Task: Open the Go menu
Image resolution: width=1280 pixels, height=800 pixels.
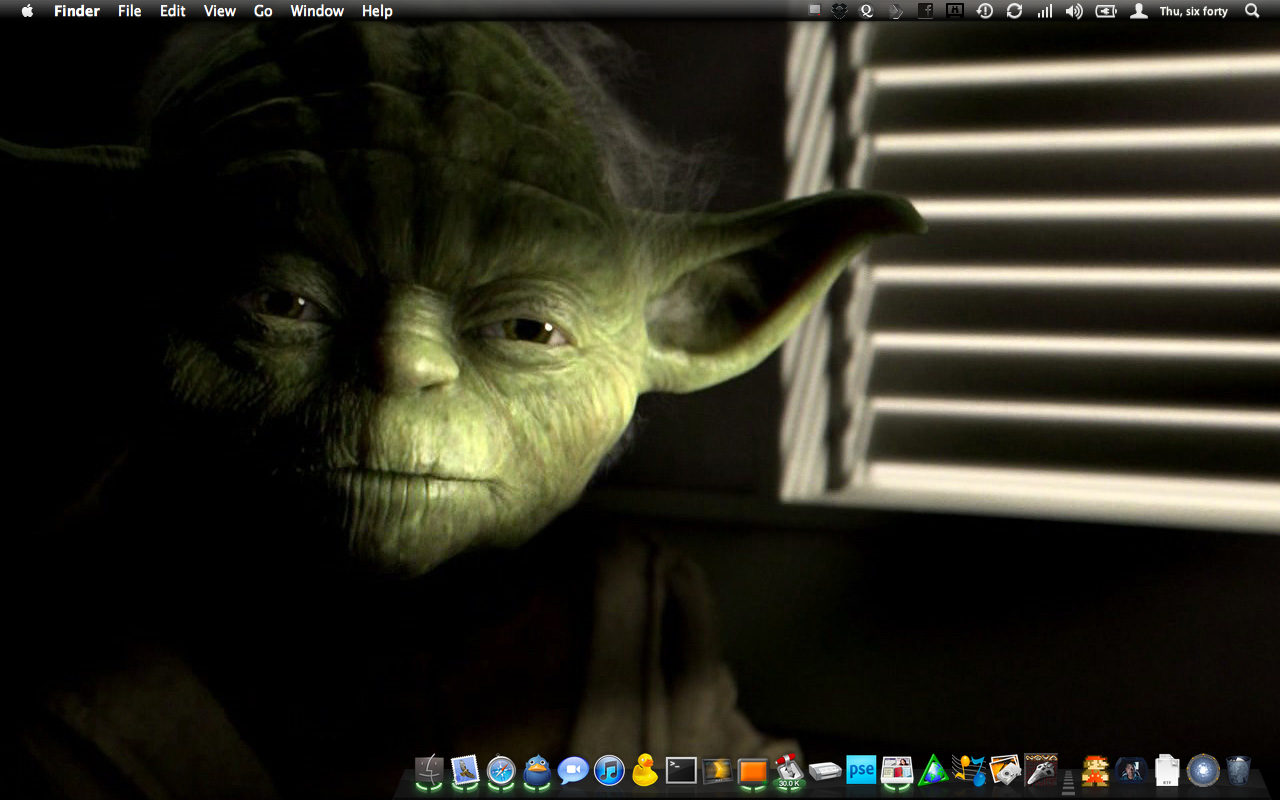Action: pos(263,11)
